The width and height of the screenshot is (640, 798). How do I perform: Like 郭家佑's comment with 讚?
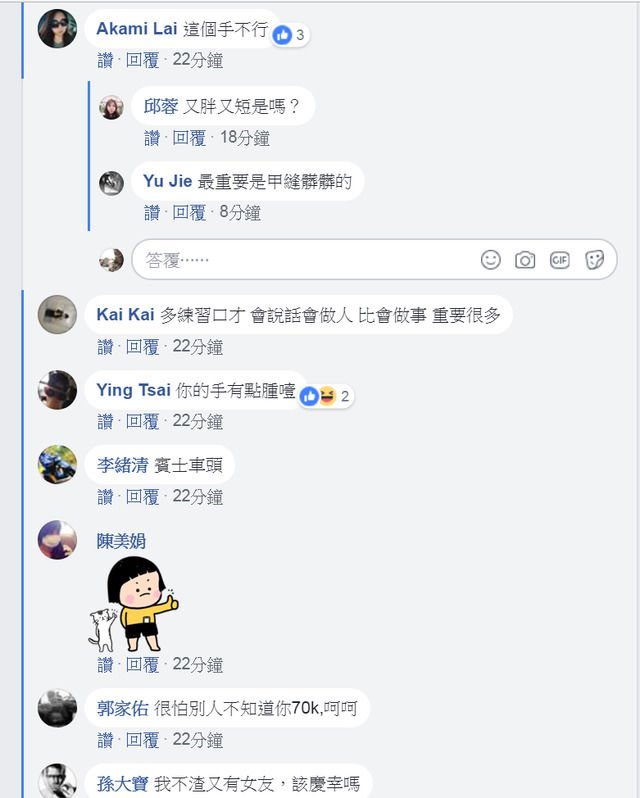105,739
